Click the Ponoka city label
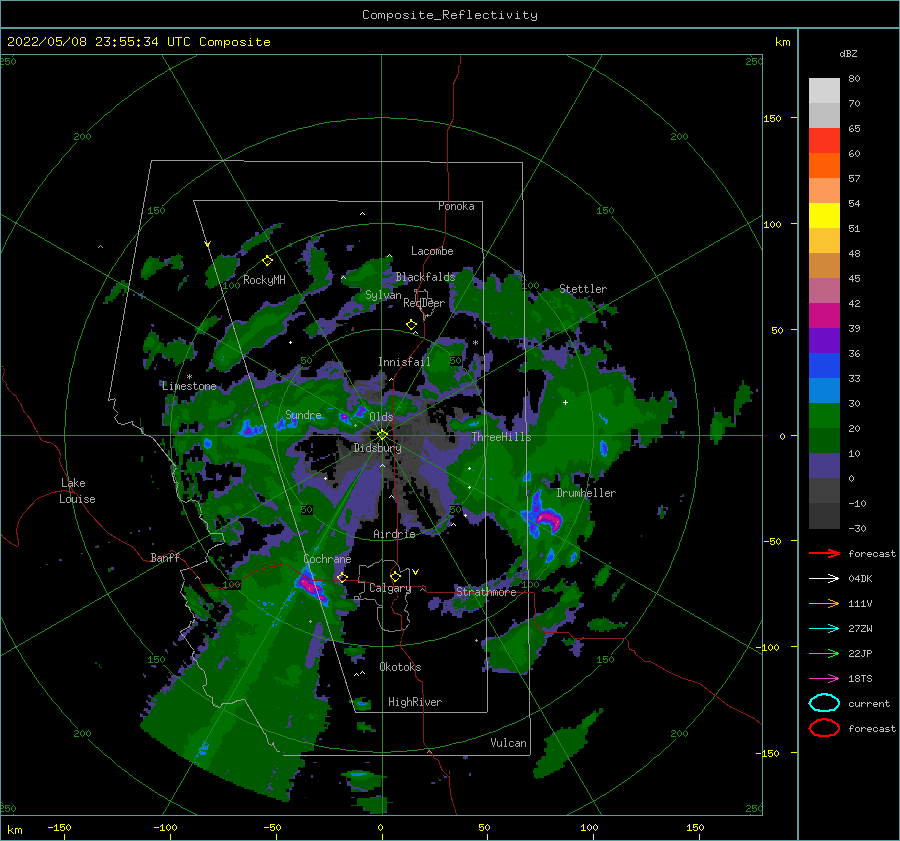900x841 pixels. pyautogui.click(x=456, y=206)
